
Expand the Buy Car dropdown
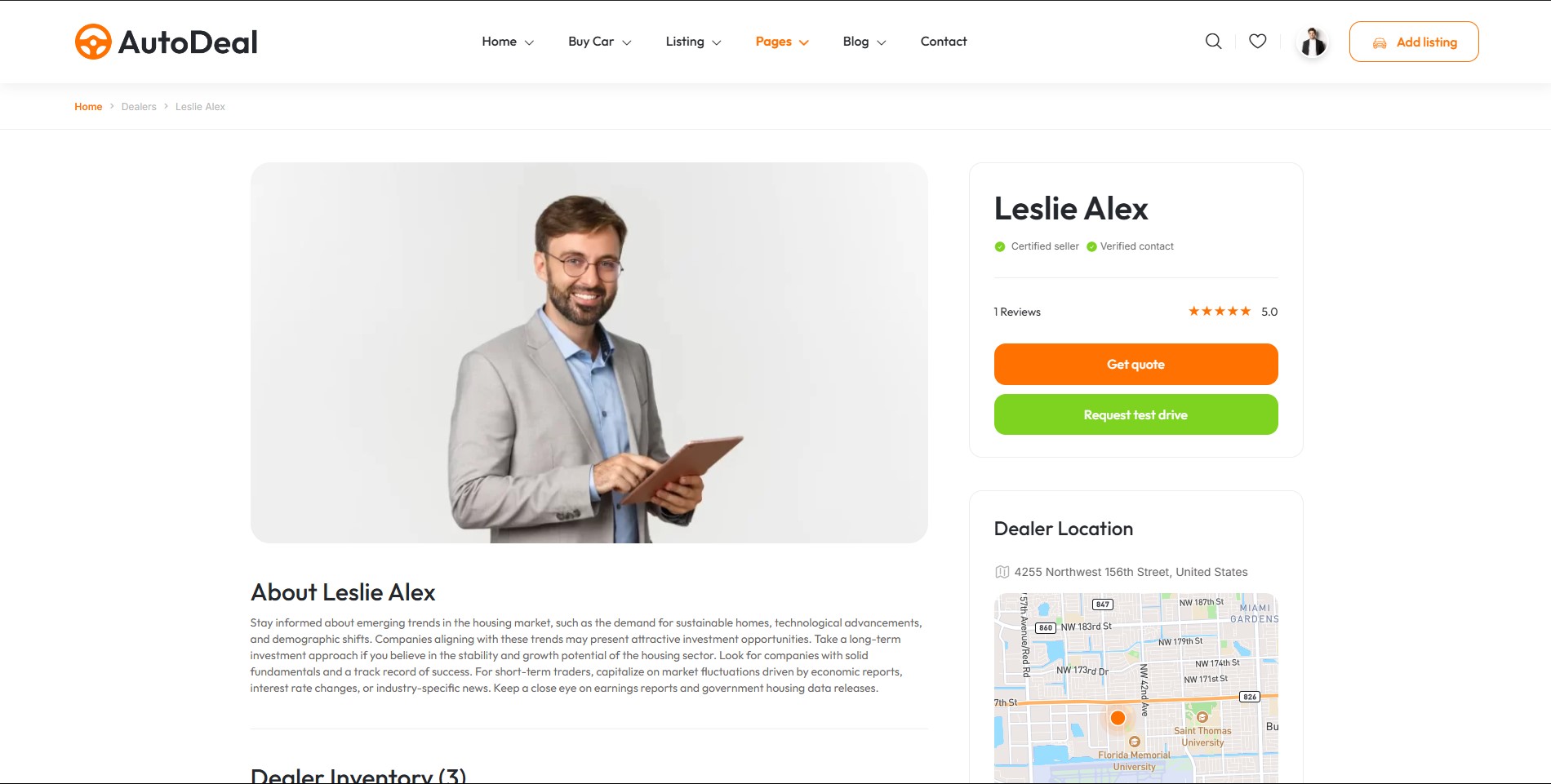[x=600, y=42]
